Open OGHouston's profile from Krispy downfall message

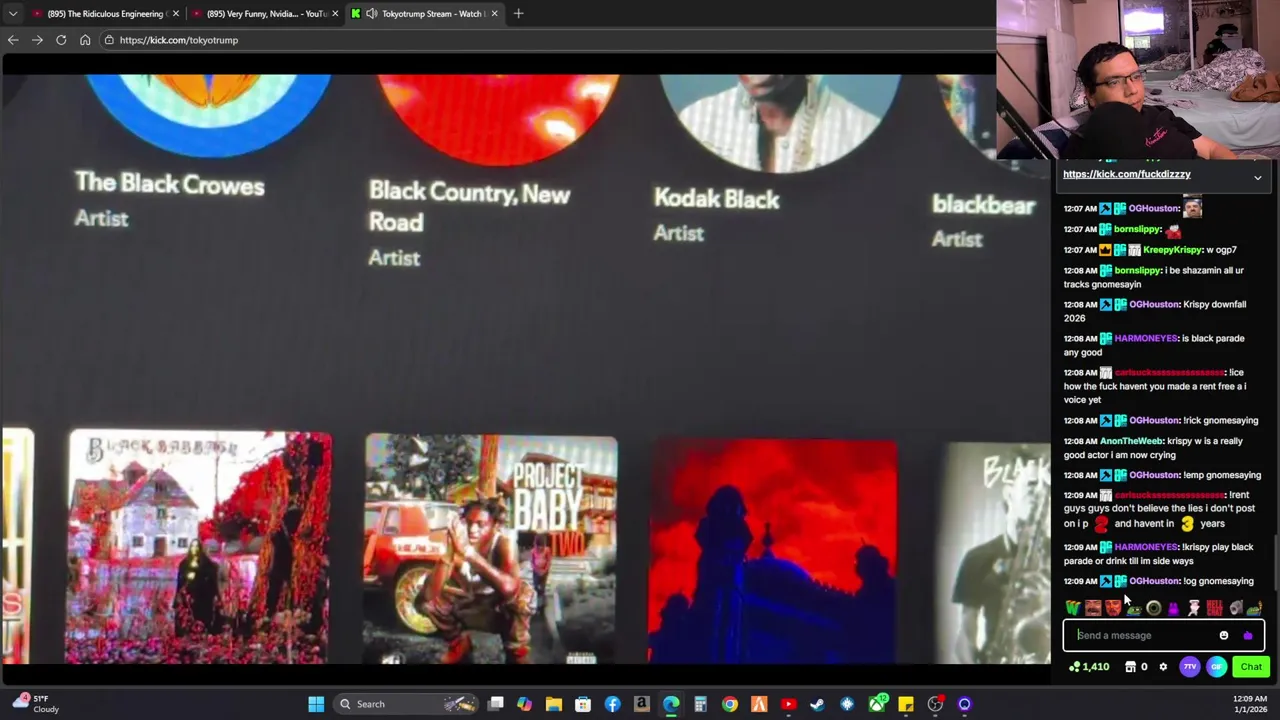(x=1154, y=304)
